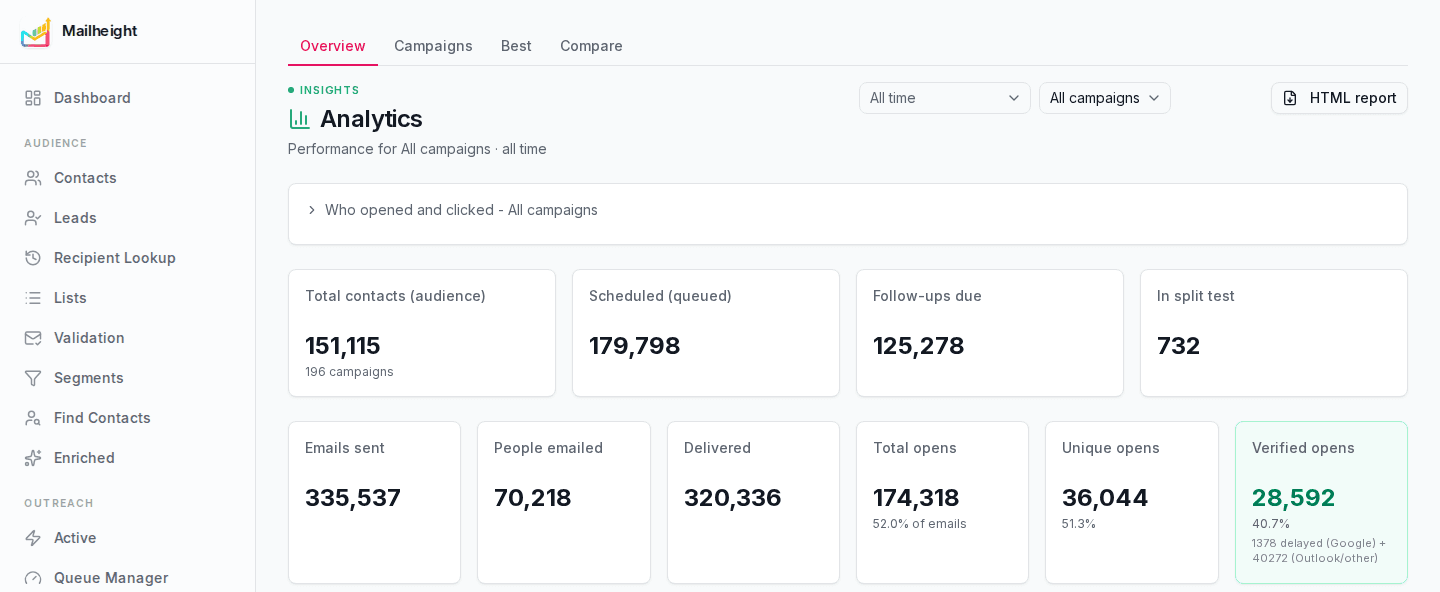Click the Mailheight brand name
1440x592 pixels.
coord(99,31)
